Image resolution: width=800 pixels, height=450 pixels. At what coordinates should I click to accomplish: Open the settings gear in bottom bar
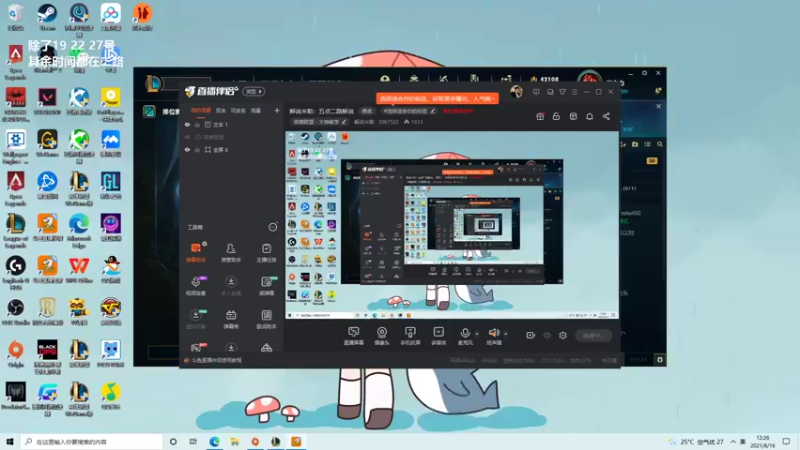563,335
